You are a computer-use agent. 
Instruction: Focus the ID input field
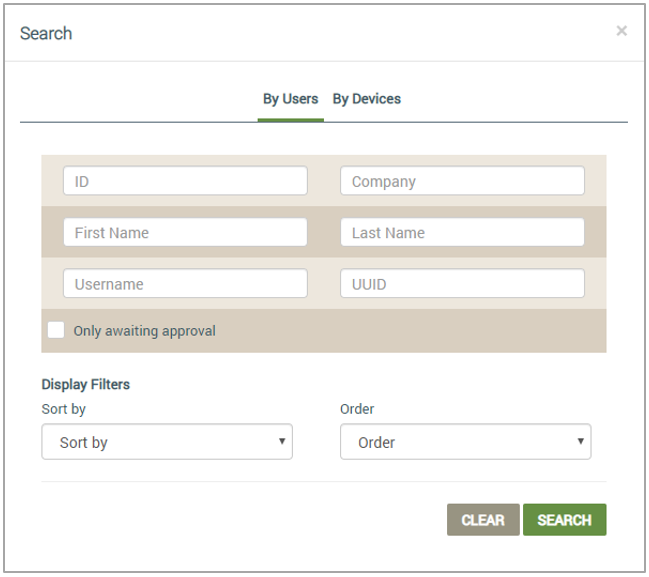point(185,180)
